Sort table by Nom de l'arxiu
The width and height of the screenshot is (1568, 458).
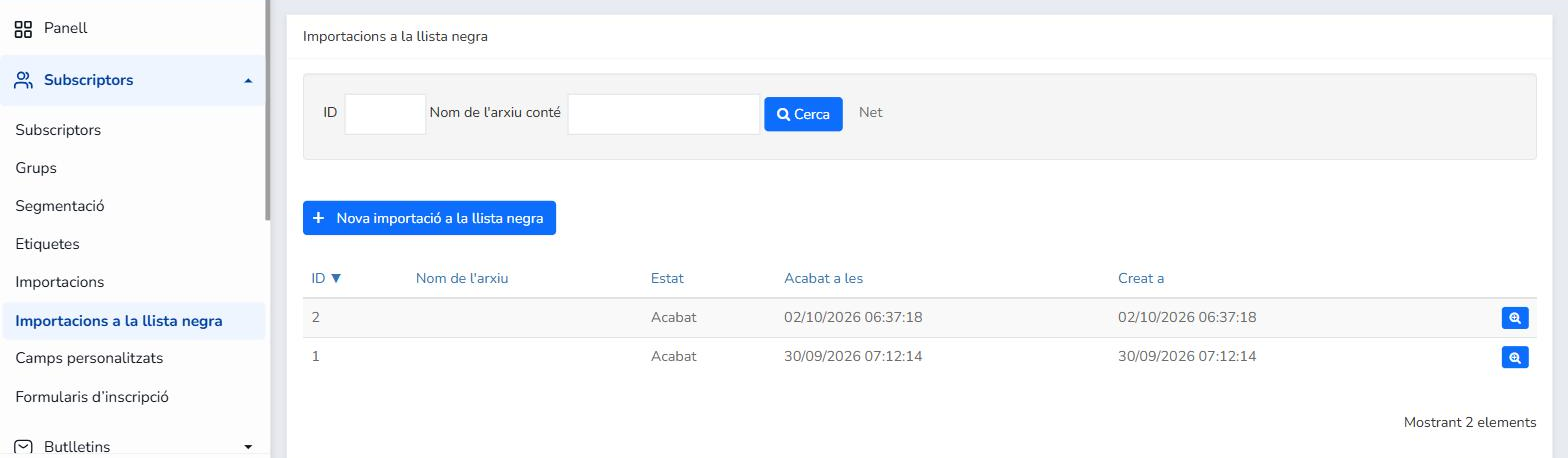click(462, 278)
